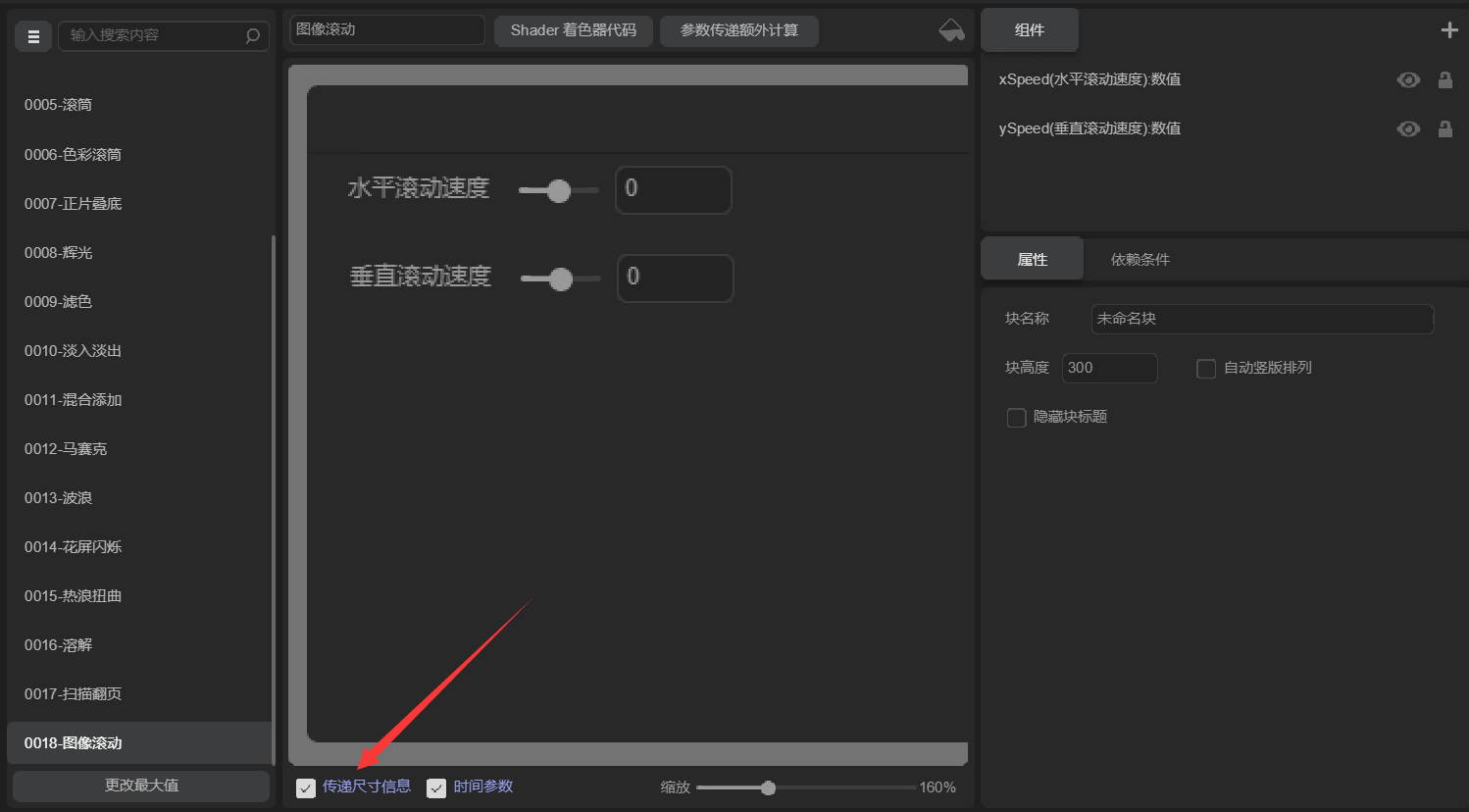Click the paint bucket fill icon
The image size is (1469, 812).
pos(951,30)
